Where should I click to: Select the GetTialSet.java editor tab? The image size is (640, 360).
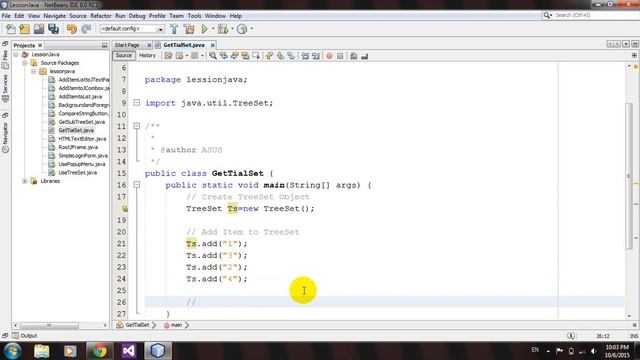point(184,45)
